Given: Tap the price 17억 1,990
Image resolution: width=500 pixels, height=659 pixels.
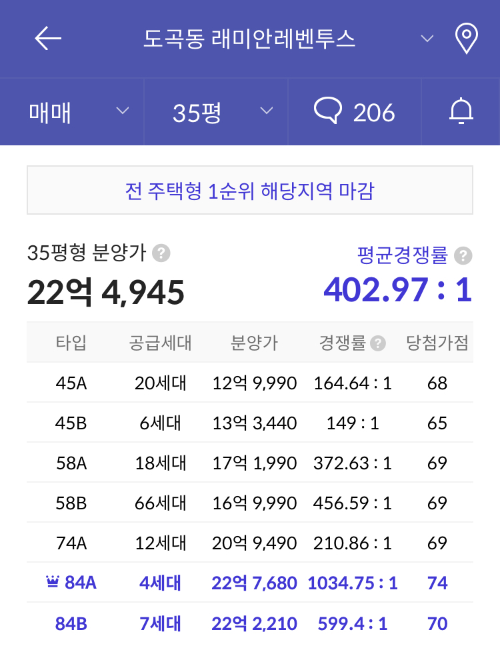Looking at the screenshot, I should 255,463.
